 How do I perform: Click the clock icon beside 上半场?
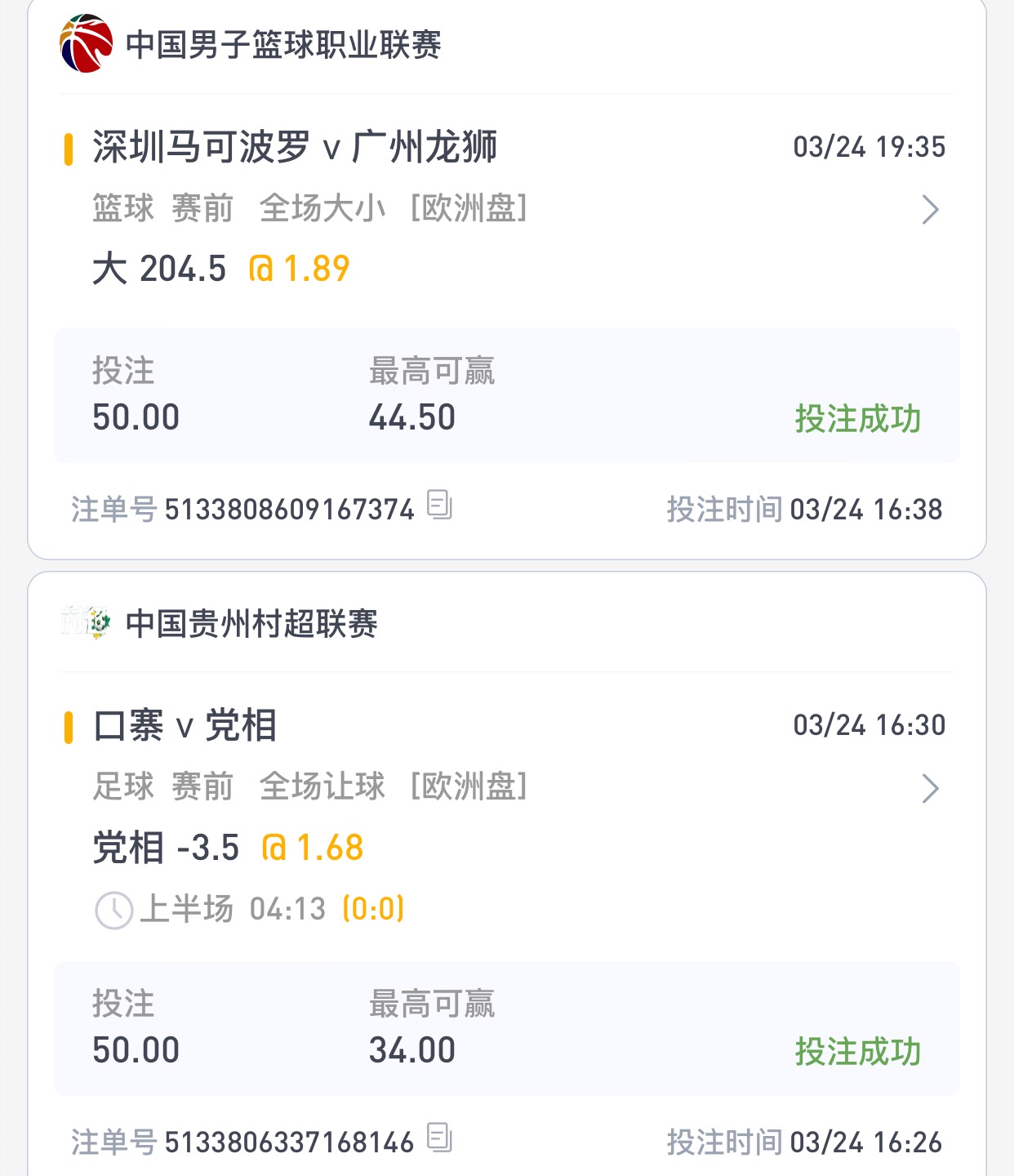[x=113, y=910]
